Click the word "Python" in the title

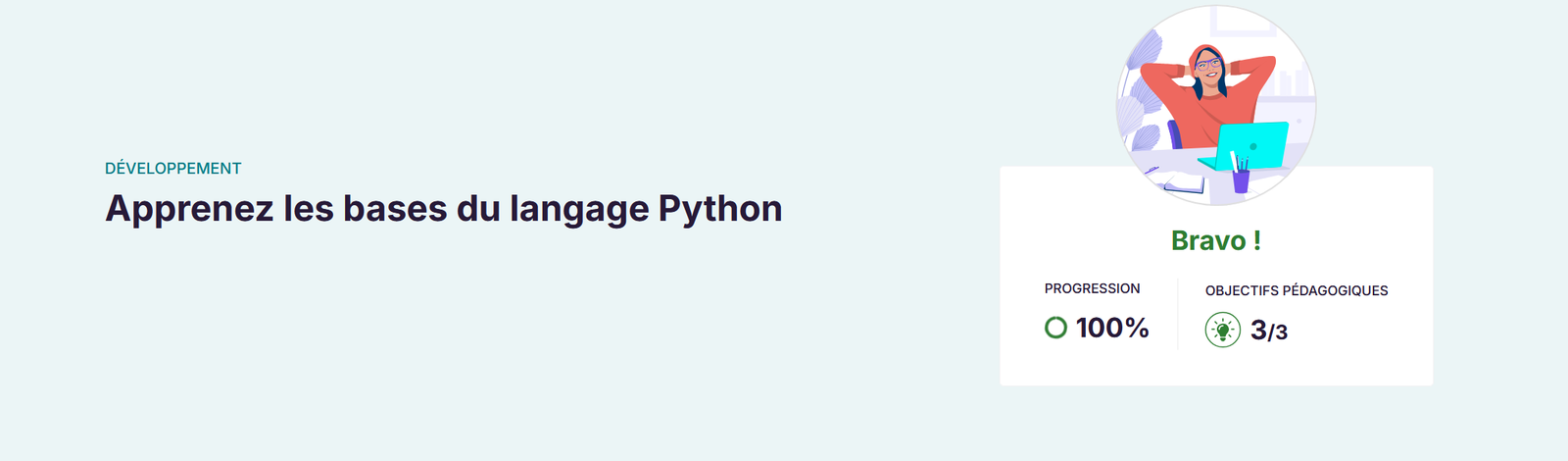[719, 209]
